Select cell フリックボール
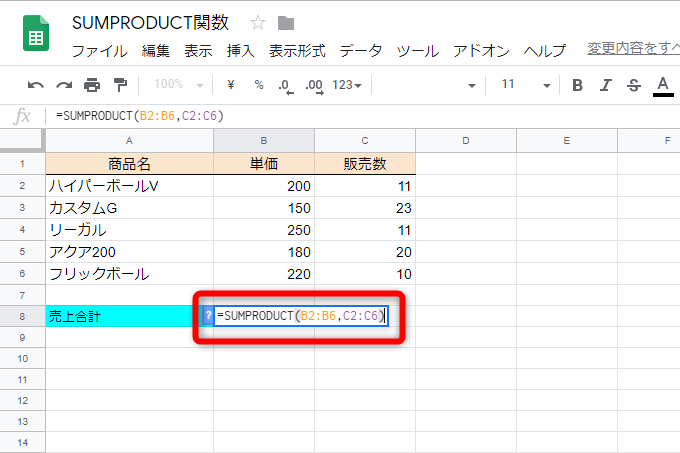 (129, 274)
